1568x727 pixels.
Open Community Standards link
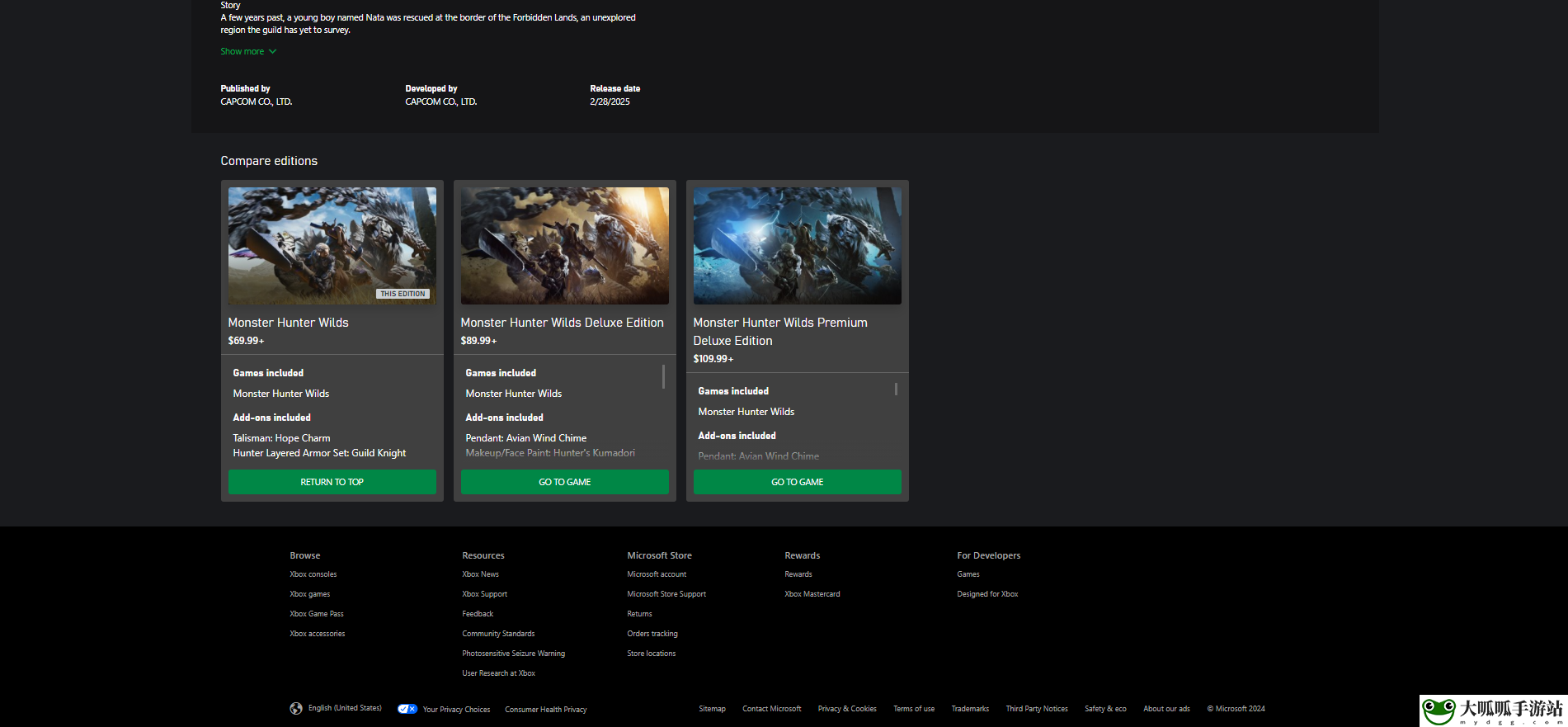point(498,634)
